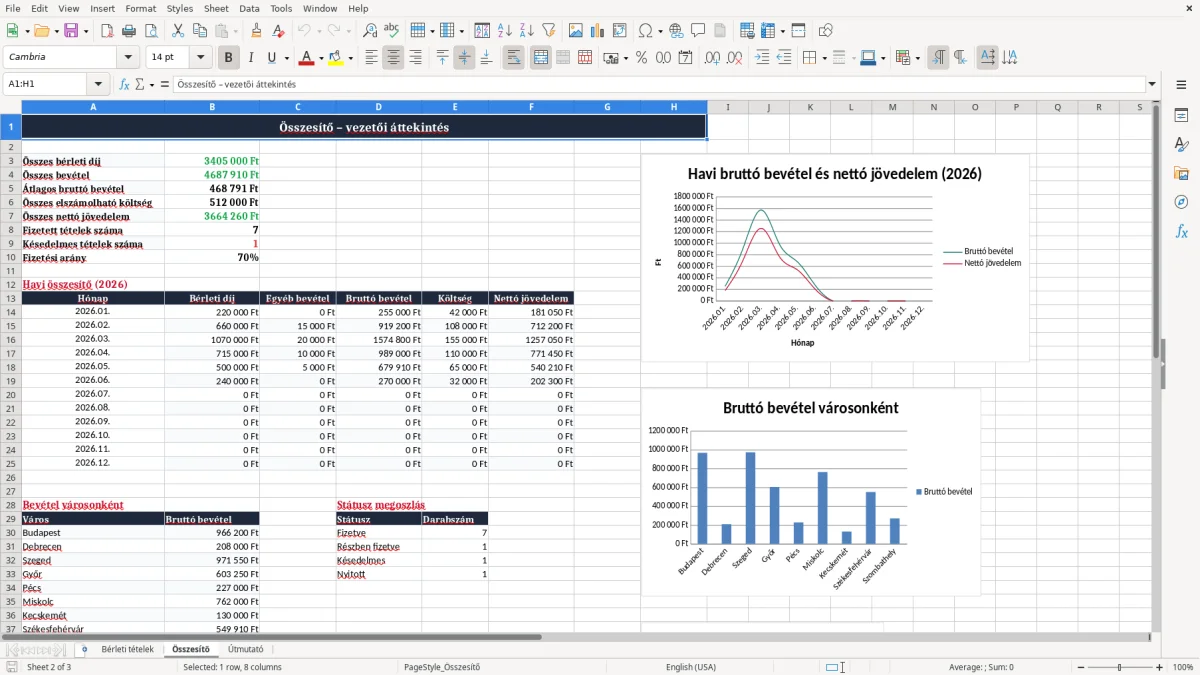Click the Save document icon
Image resolution: width=1200 pixels, height=675 pixels.
(71, 31)
